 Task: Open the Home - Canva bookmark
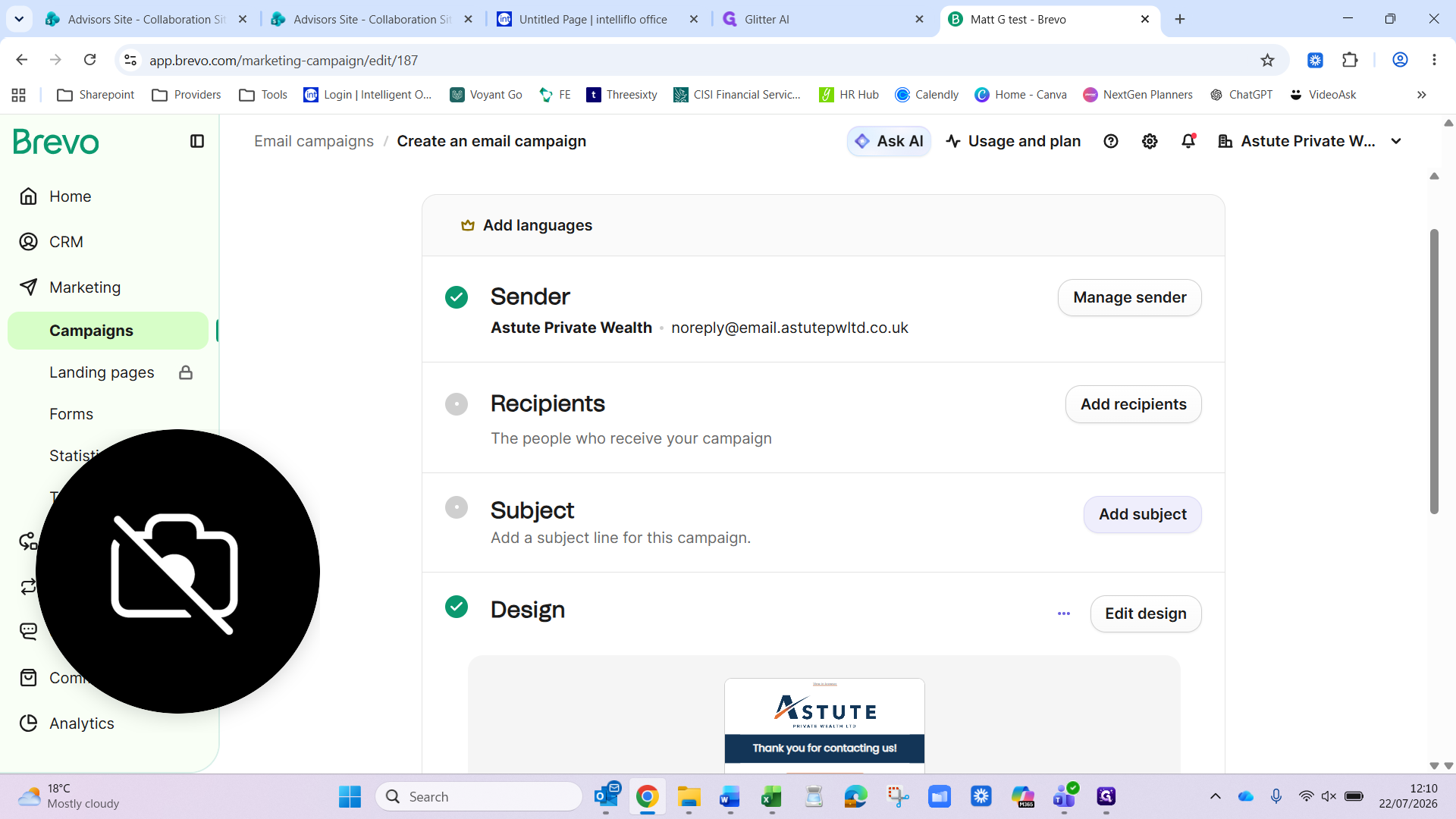click(x=1021, y=95)
